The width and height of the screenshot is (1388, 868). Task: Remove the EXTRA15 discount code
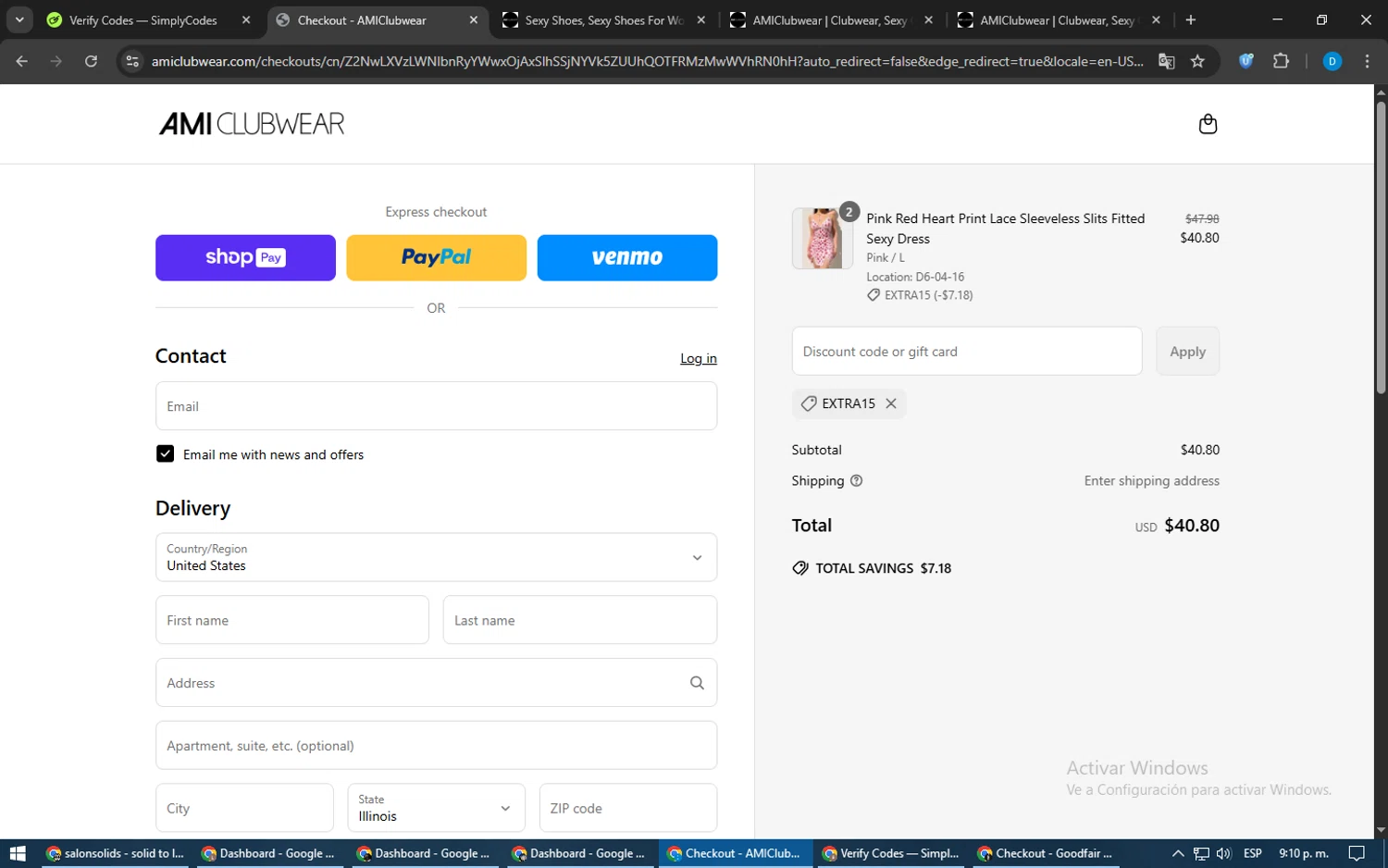click(891, 403)
